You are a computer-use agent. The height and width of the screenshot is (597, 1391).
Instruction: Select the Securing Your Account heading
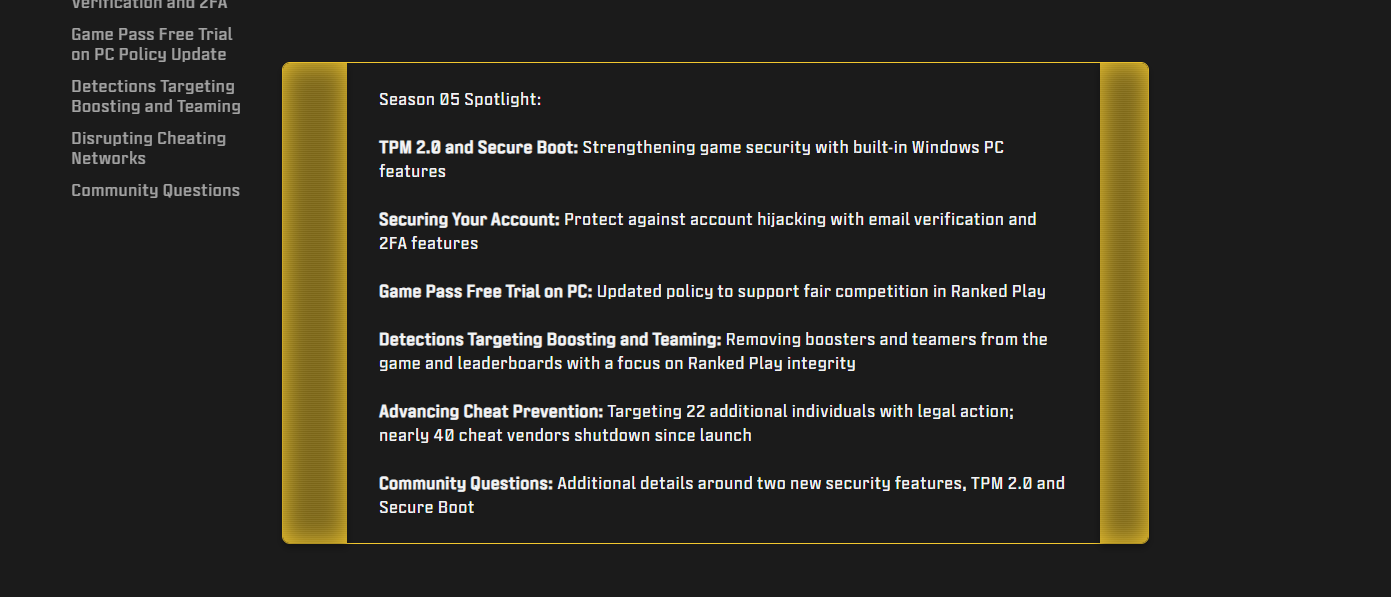[467, 219]
